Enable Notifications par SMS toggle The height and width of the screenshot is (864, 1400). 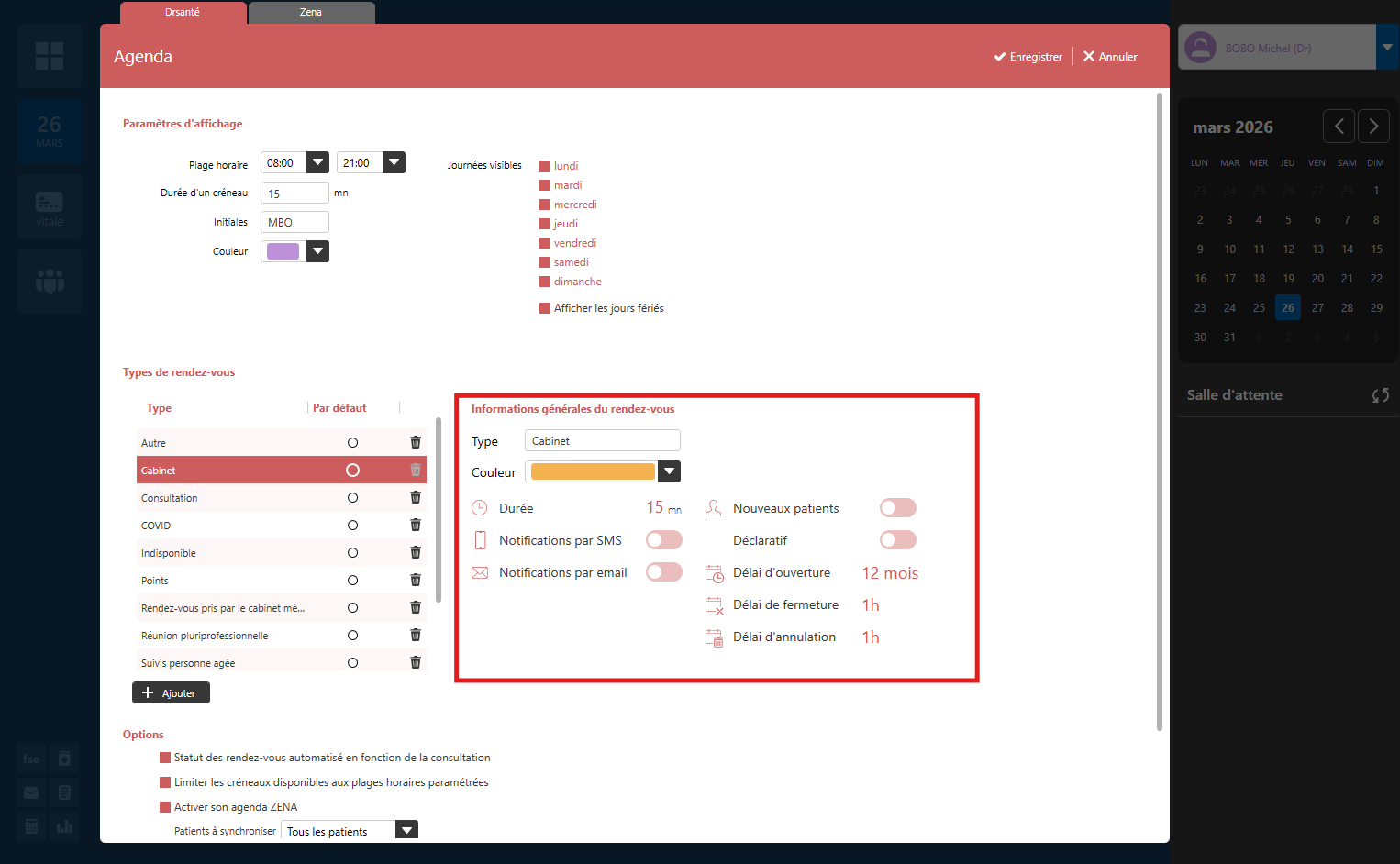click(x=663, y=540)
